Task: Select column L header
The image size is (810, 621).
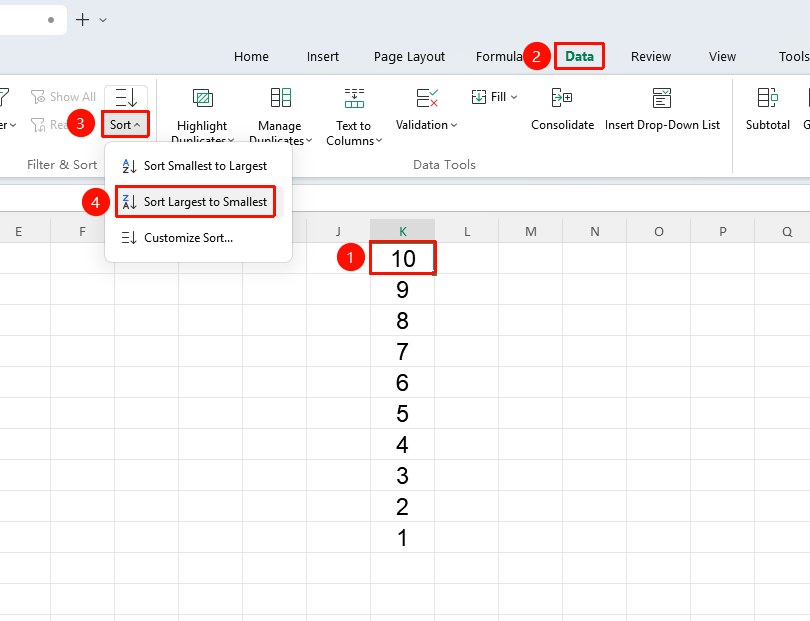Action: point(466,231)
